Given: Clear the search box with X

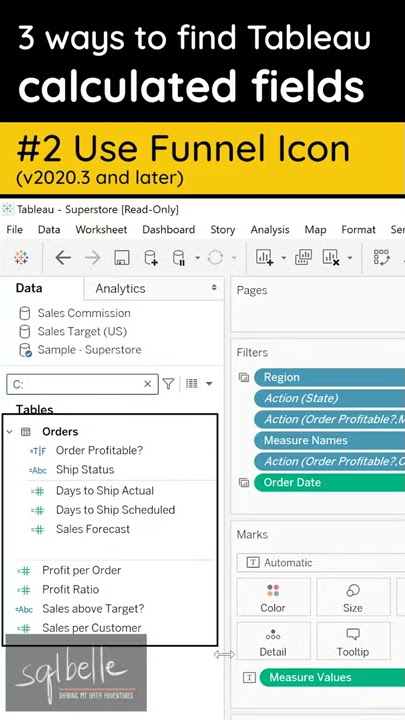Looking at the screenshot, I should (147, 384).
